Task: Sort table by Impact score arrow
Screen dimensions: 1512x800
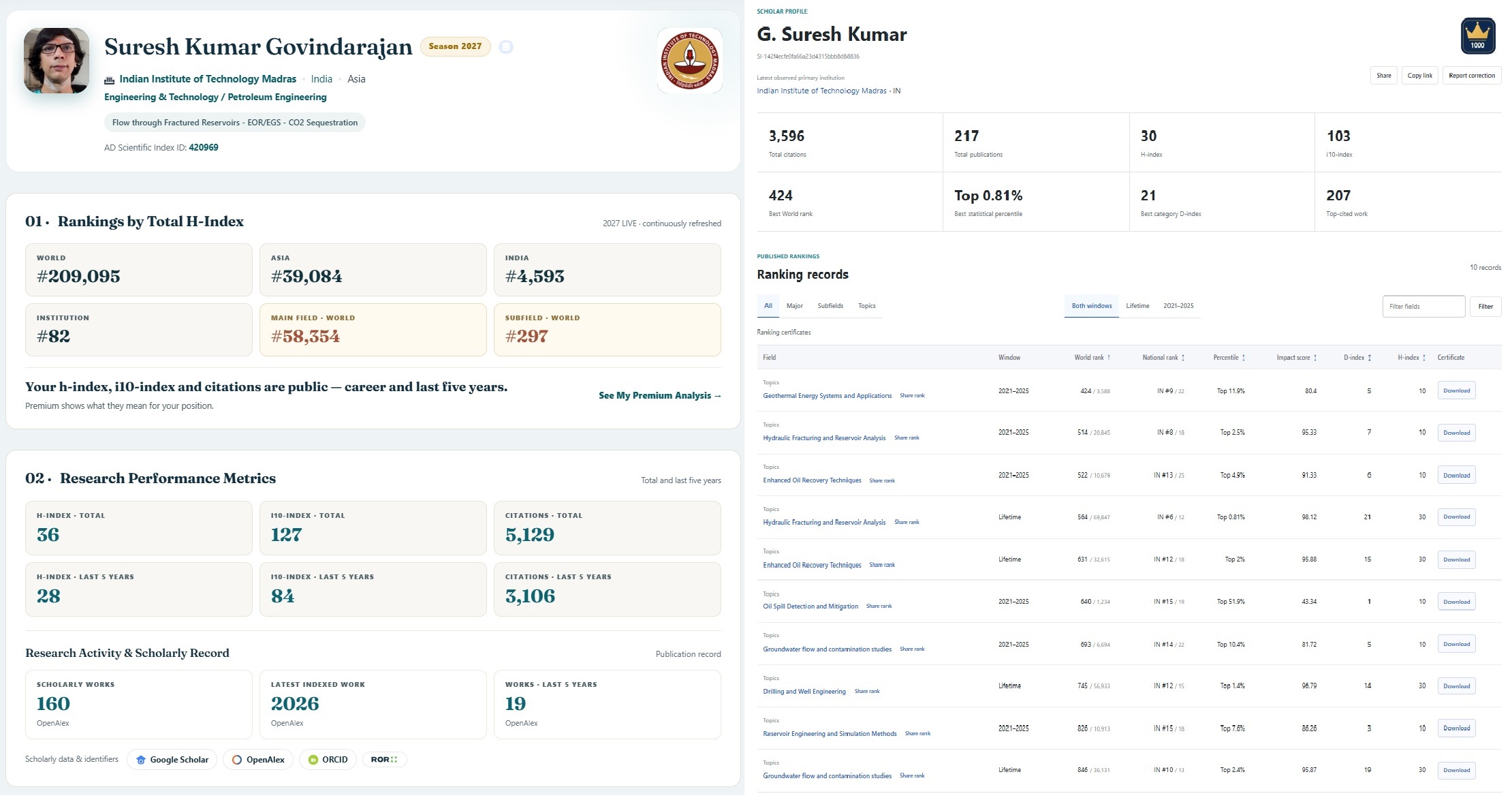Action: (x=1315, y=357)
